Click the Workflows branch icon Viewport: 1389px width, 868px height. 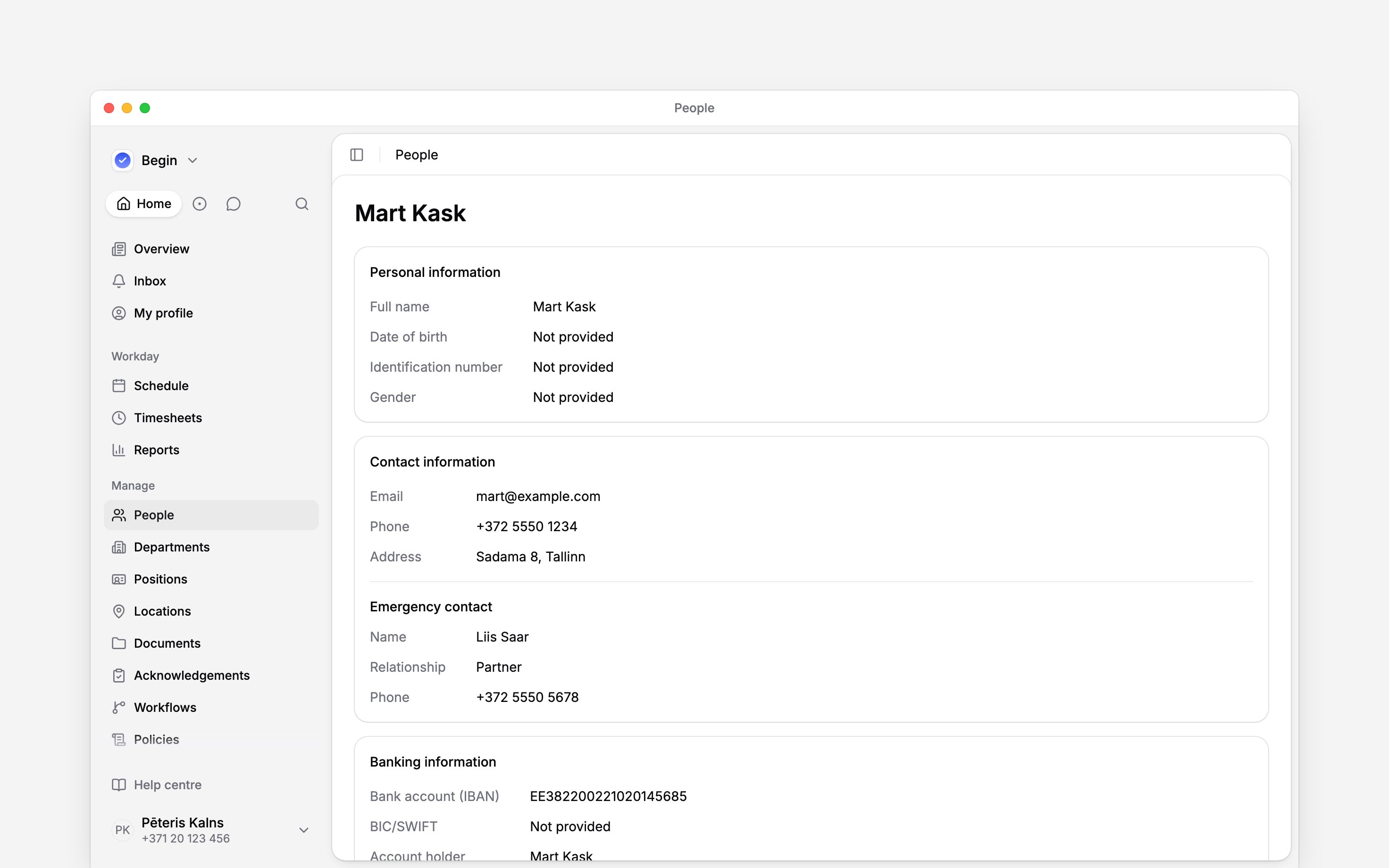click(x=119, y=708)
